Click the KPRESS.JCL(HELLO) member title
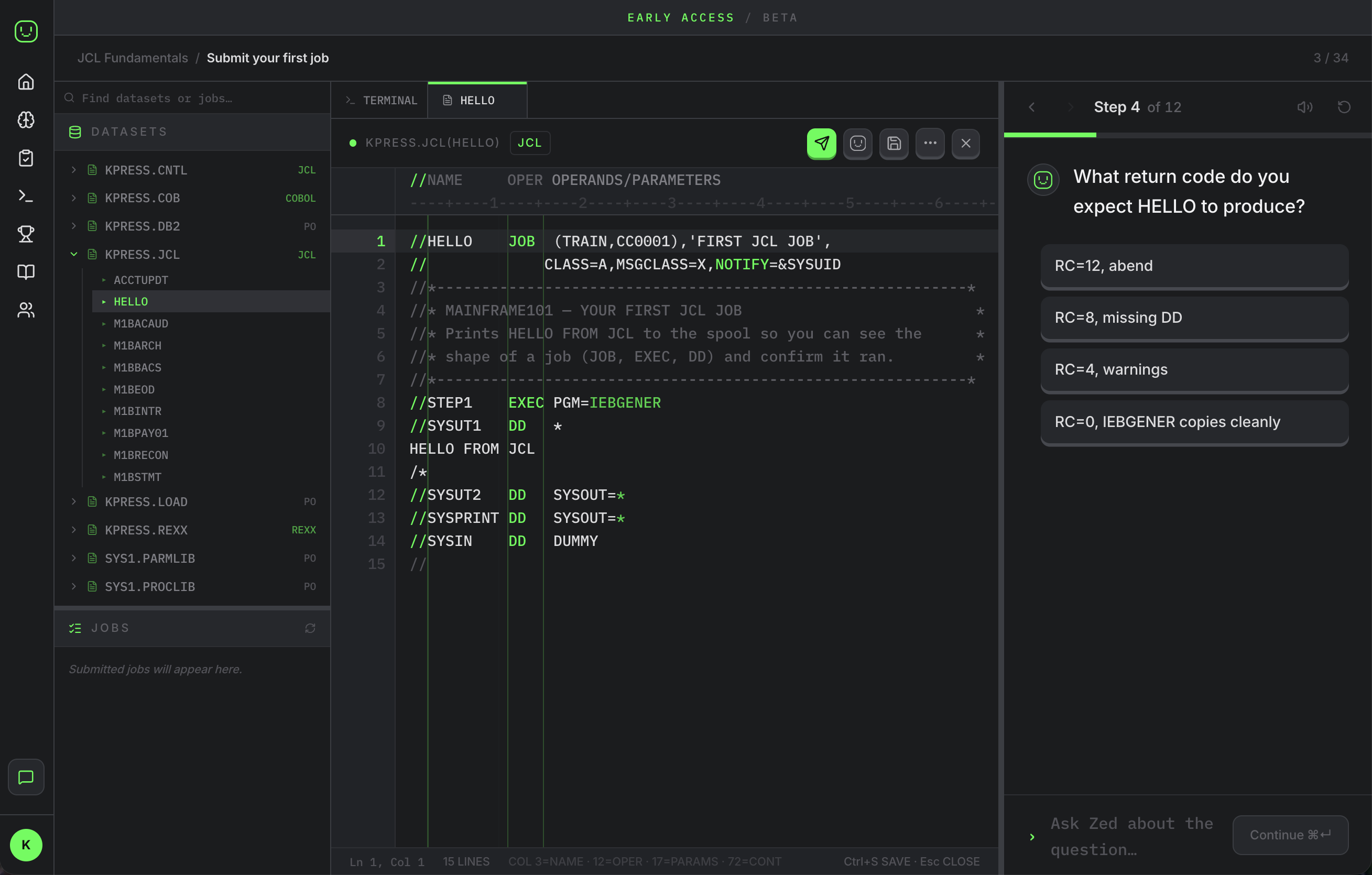Image resolution: width=1372 pixels, height=875 pixels. coord(432,143)
